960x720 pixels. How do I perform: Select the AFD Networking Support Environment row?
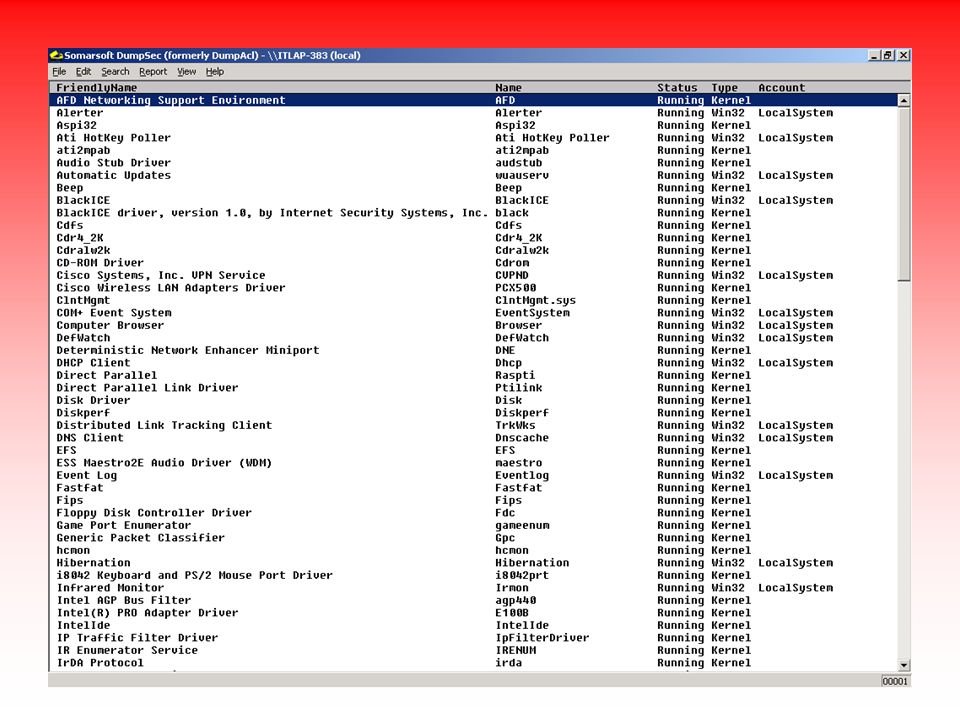pyautogui.click(x=473, y=100)
